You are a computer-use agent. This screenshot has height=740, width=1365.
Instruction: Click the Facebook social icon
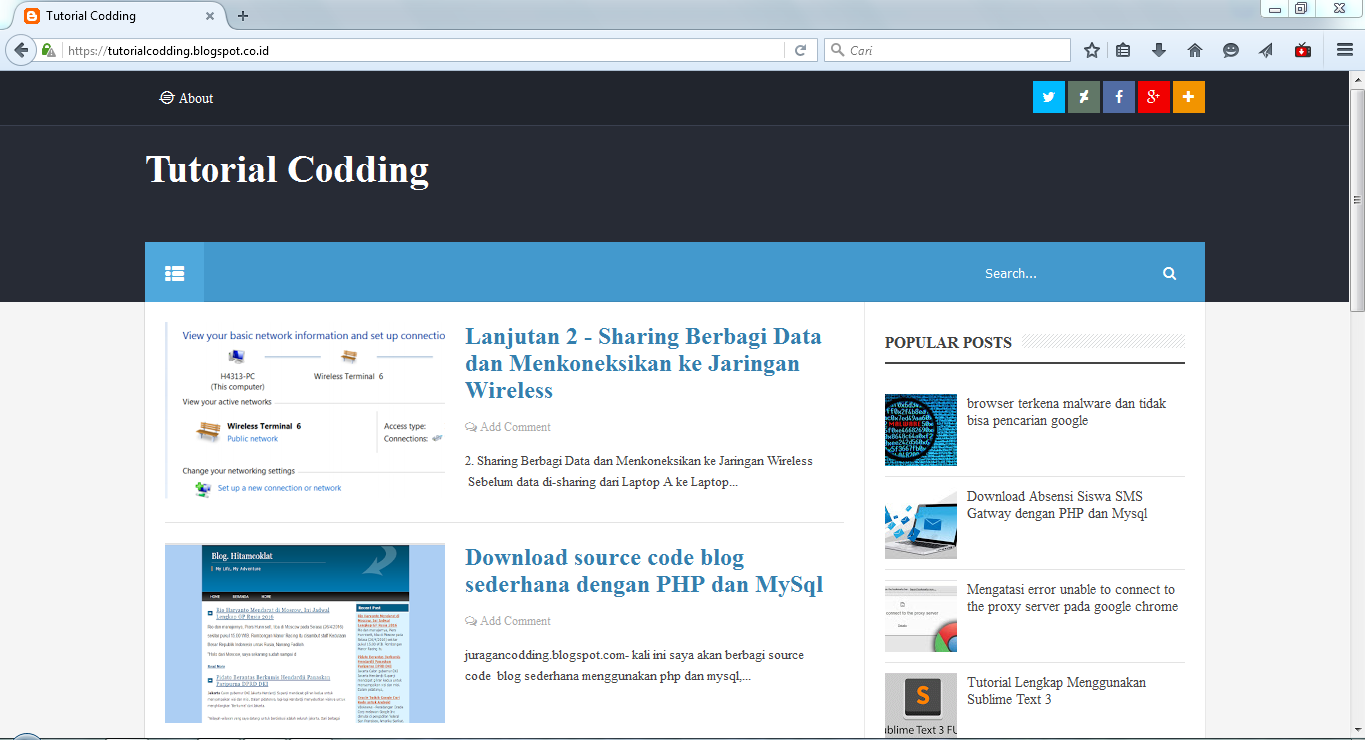point(1118,97)
